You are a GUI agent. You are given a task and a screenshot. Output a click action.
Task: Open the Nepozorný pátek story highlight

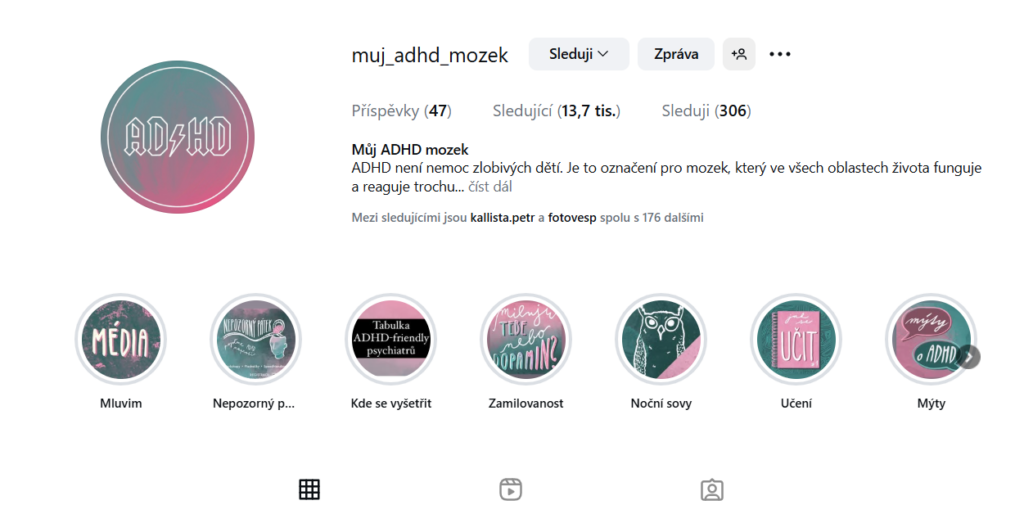(x=255, y=339)
